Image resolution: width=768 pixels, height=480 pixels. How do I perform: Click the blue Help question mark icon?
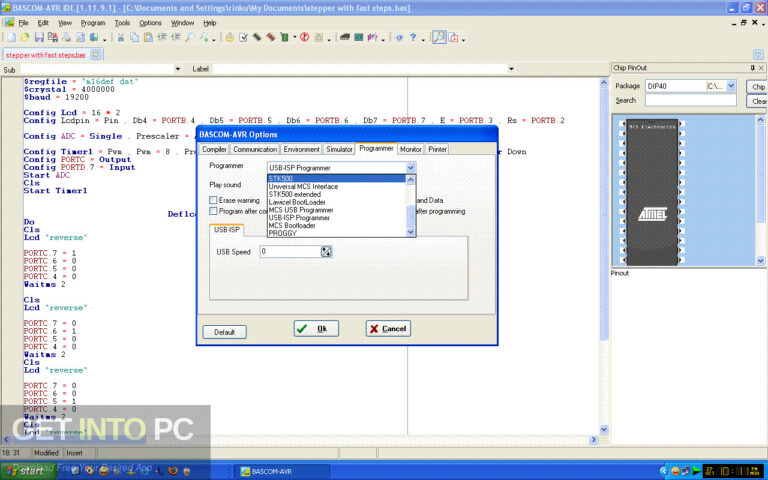pos(413,38)
